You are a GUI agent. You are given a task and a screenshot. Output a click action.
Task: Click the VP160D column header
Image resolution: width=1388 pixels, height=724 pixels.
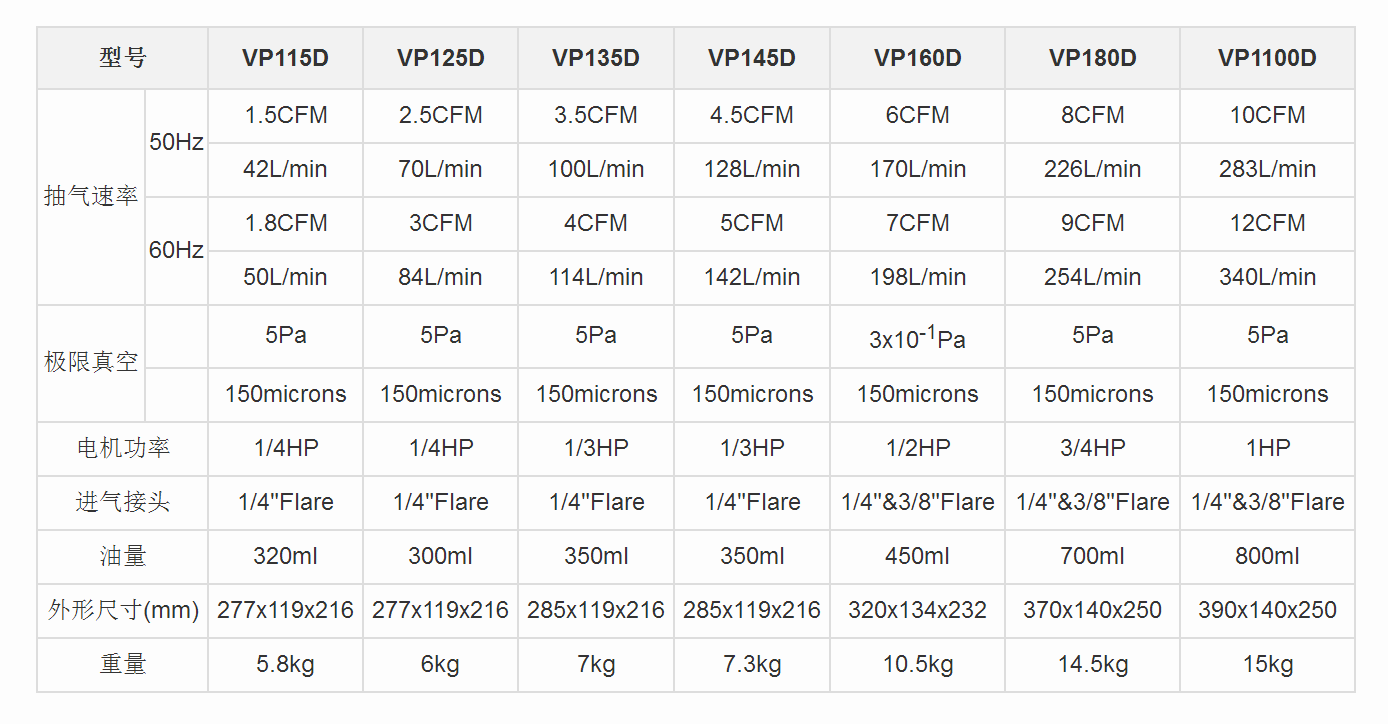917,58
